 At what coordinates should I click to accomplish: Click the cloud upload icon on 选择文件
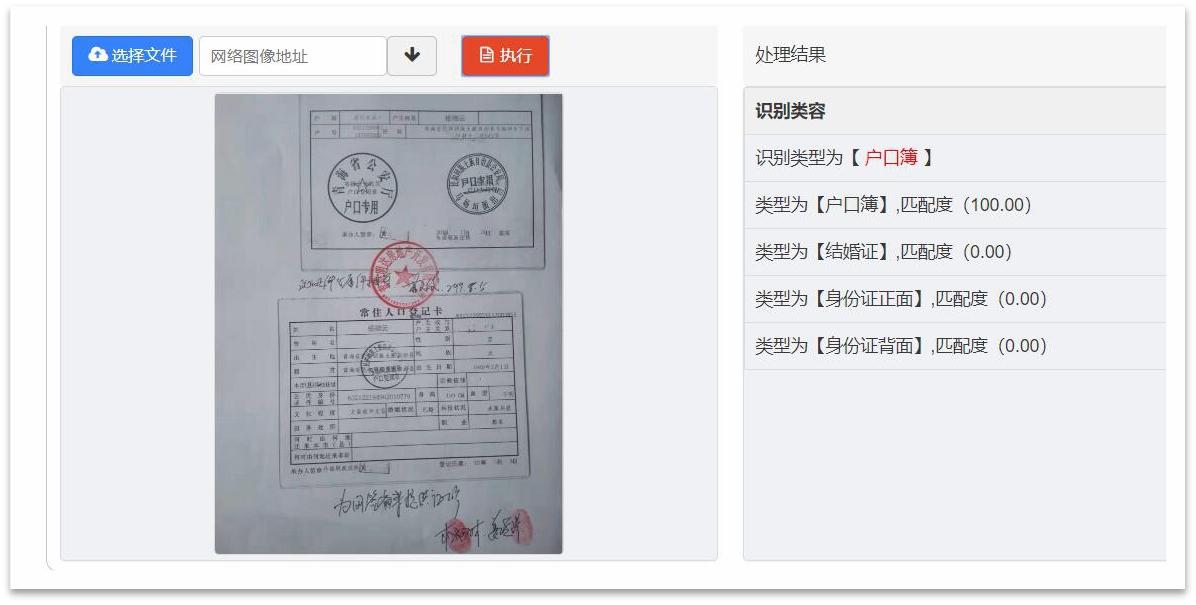pyautogui.click(x=98, y=55)
